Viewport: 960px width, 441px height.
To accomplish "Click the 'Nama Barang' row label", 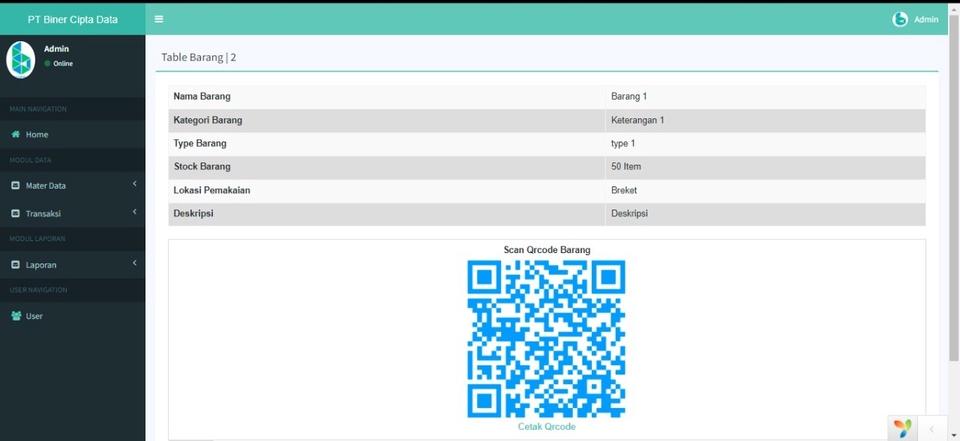I will (202, 97).
